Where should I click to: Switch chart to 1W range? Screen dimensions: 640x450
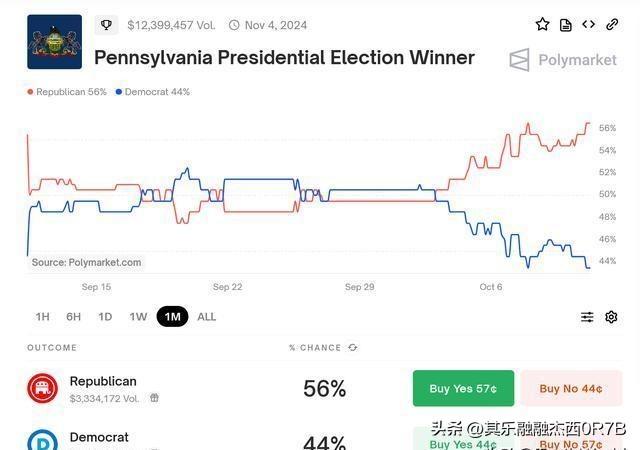pyautogui.click(x=138, y=317)
